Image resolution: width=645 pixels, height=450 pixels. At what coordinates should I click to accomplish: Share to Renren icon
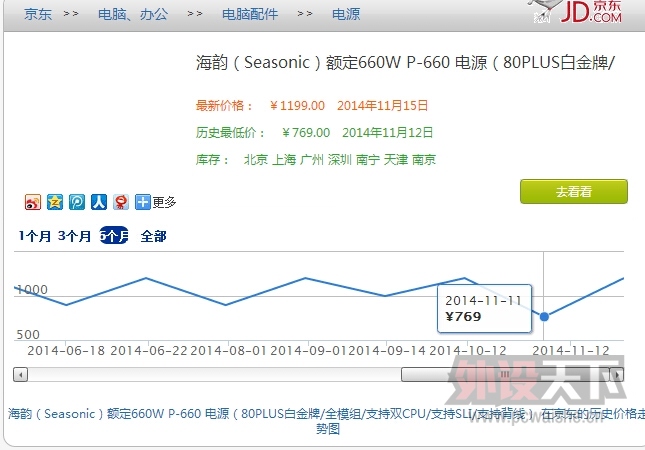tap(99, 202)
